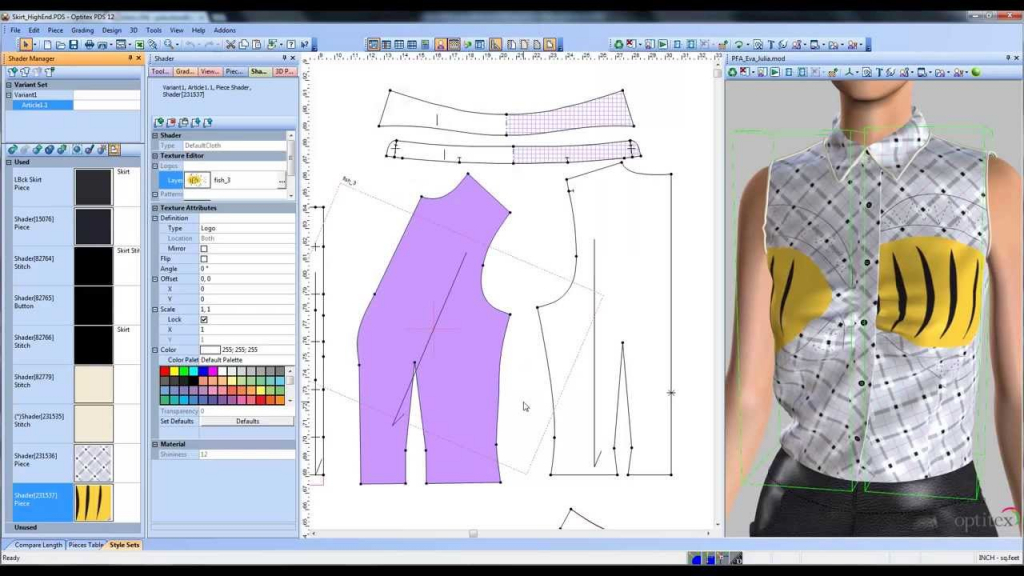Collapse the Definition group
This screenshot has height=576, width=1024.
pyautogui.click(x=155, y=218)
